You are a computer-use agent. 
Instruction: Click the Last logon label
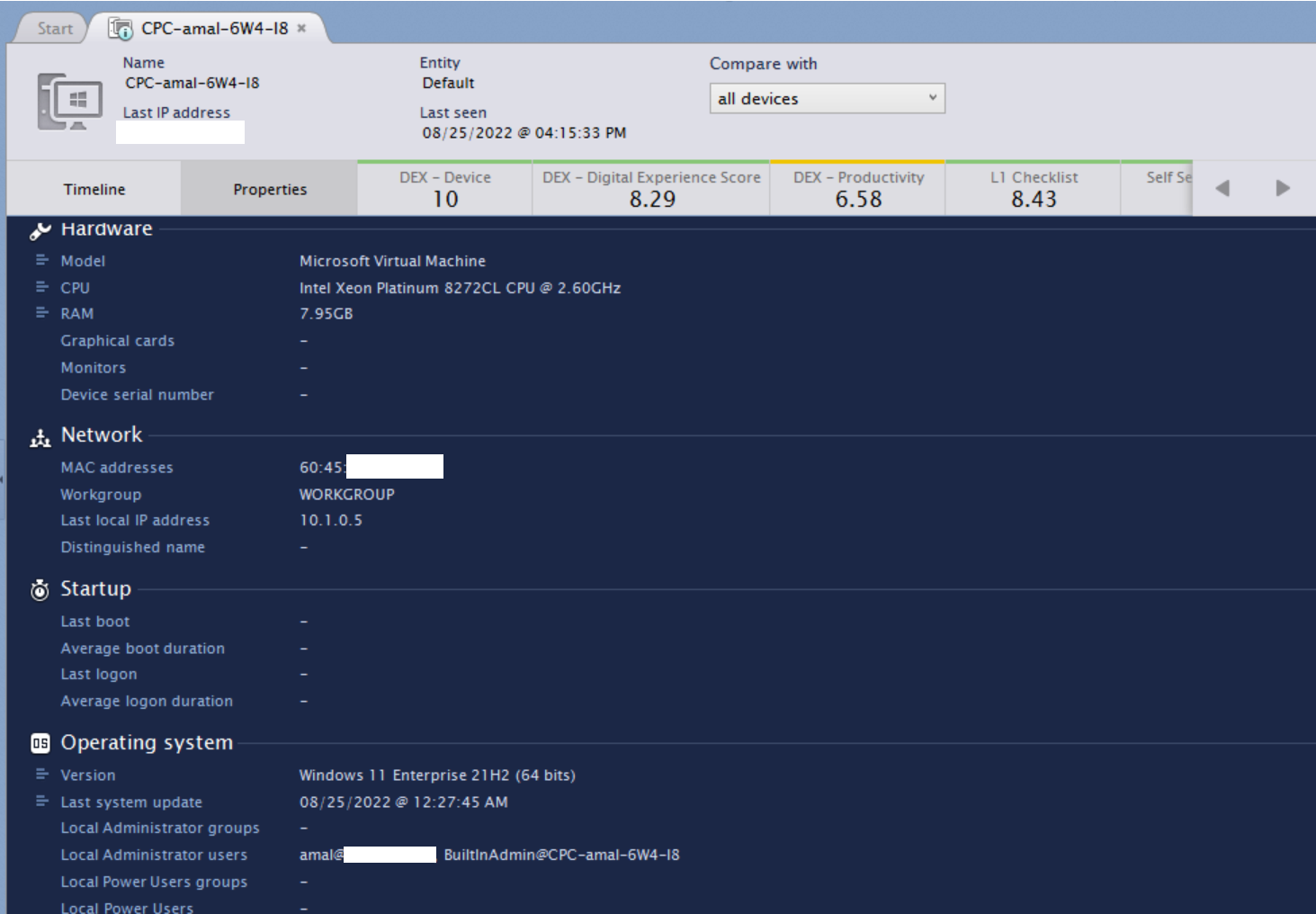point(99,674)
